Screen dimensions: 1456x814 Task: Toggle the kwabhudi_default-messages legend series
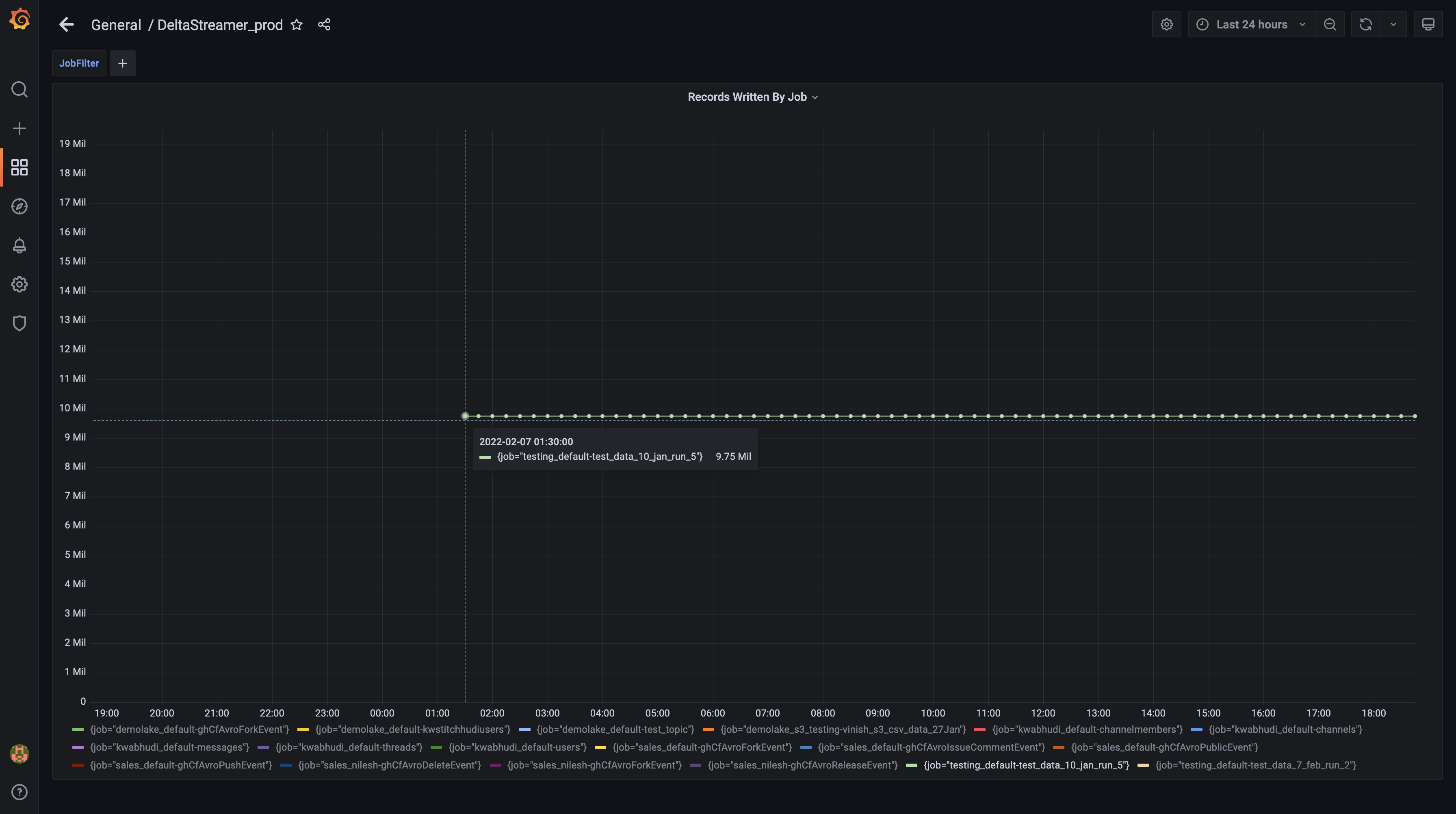click(x=169, y=747)
